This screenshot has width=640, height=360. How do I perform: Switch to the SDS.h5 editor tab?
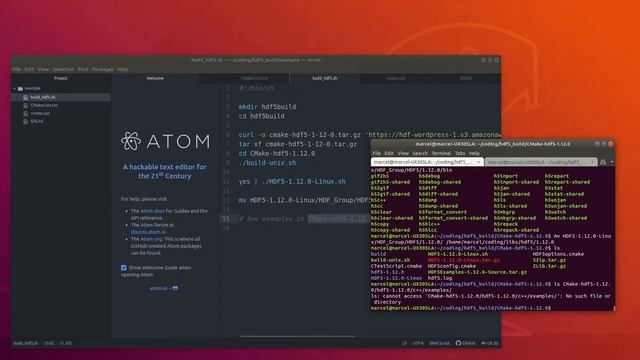(466, 78)
